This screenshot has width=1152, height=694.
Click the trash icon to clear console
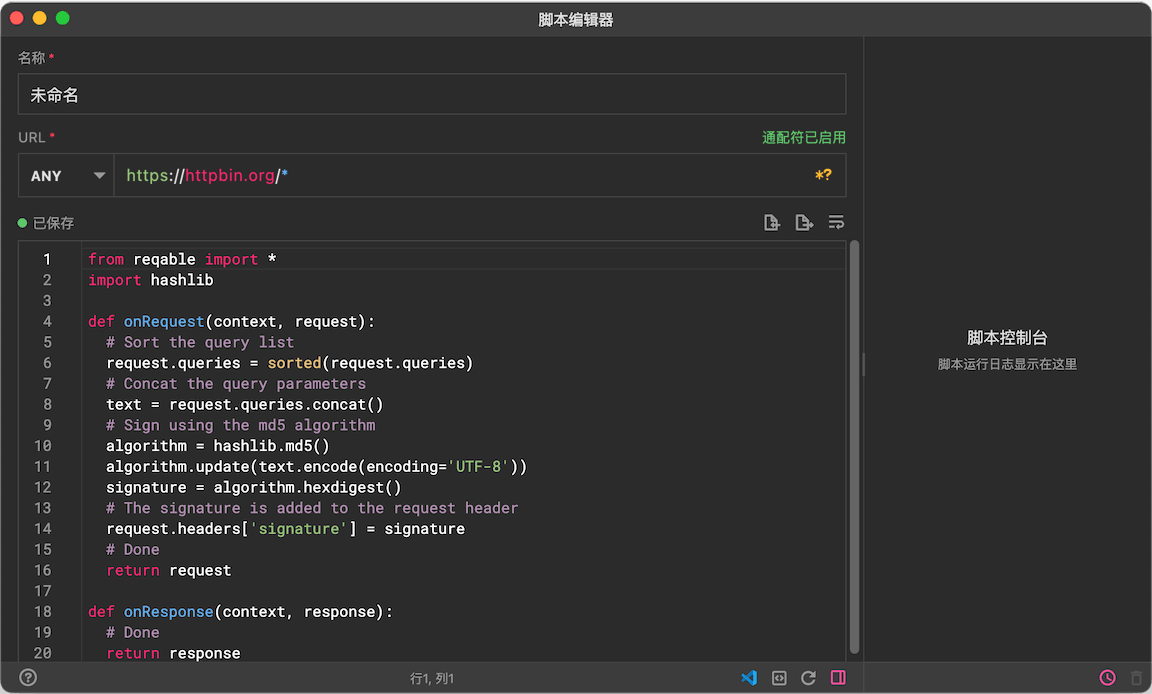(1137, 678)
